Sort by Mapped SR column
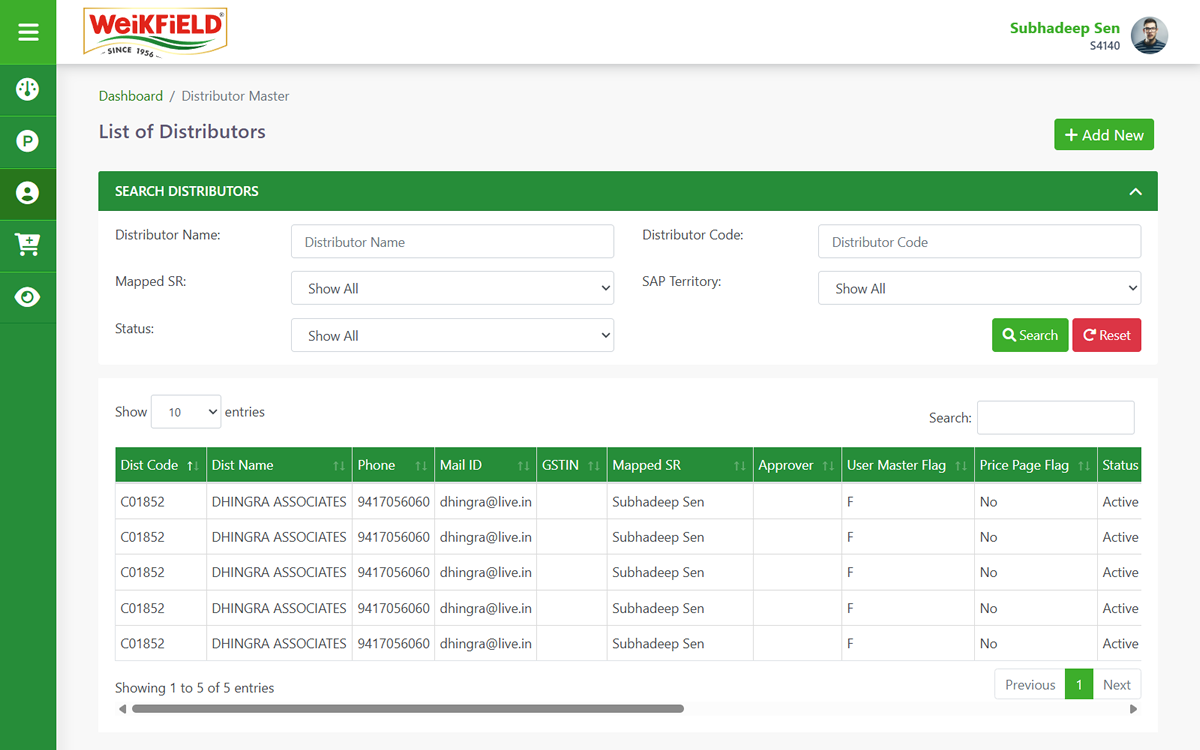The width and height of the screenshot is (1200, 750). coord(679,465)
